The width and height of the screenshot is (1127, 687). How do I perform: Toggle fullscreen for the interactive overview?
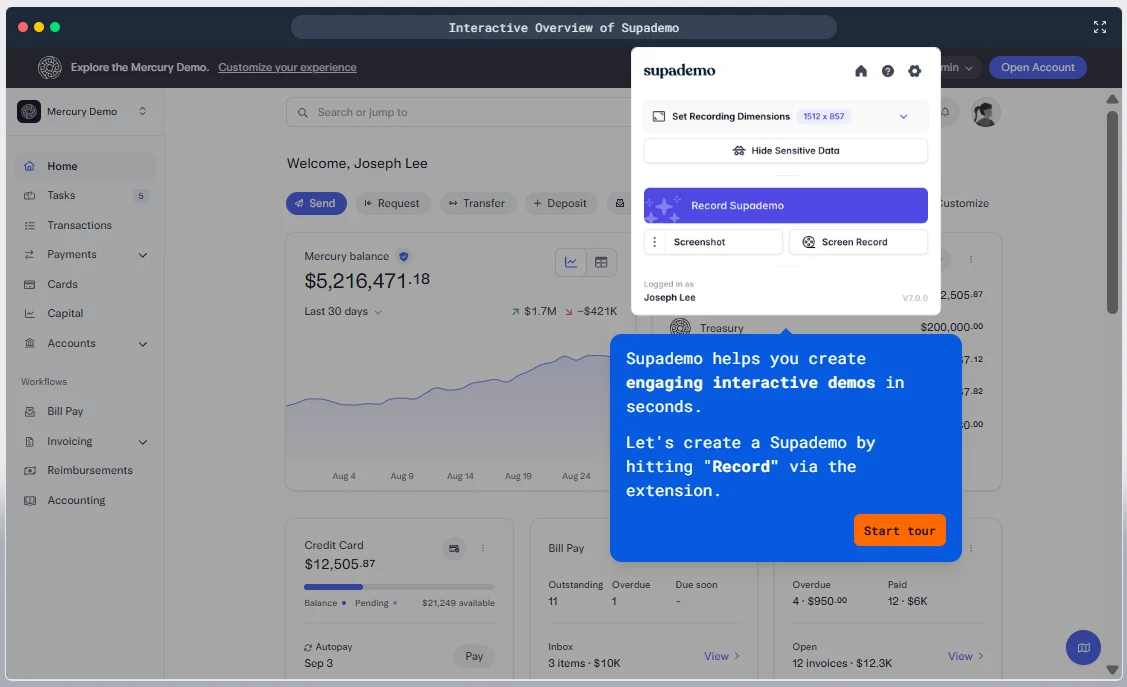1100,27
